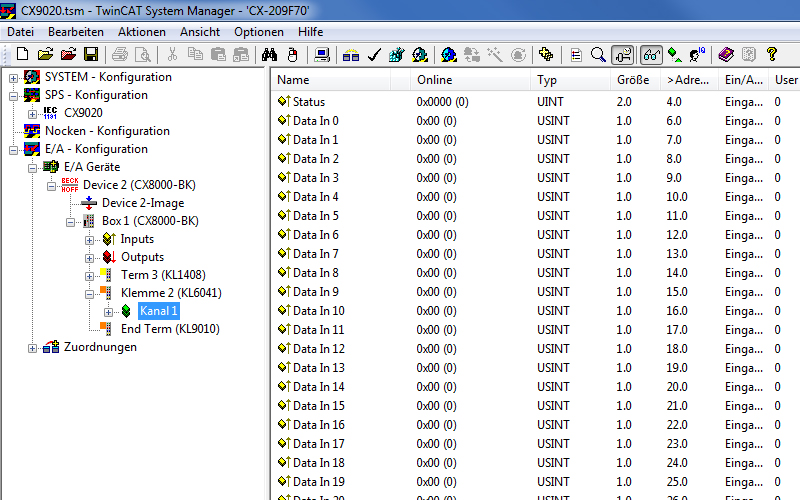Open the purple help book icon
This screenshot has width=800, height=500.
click(x=726, y=54)
